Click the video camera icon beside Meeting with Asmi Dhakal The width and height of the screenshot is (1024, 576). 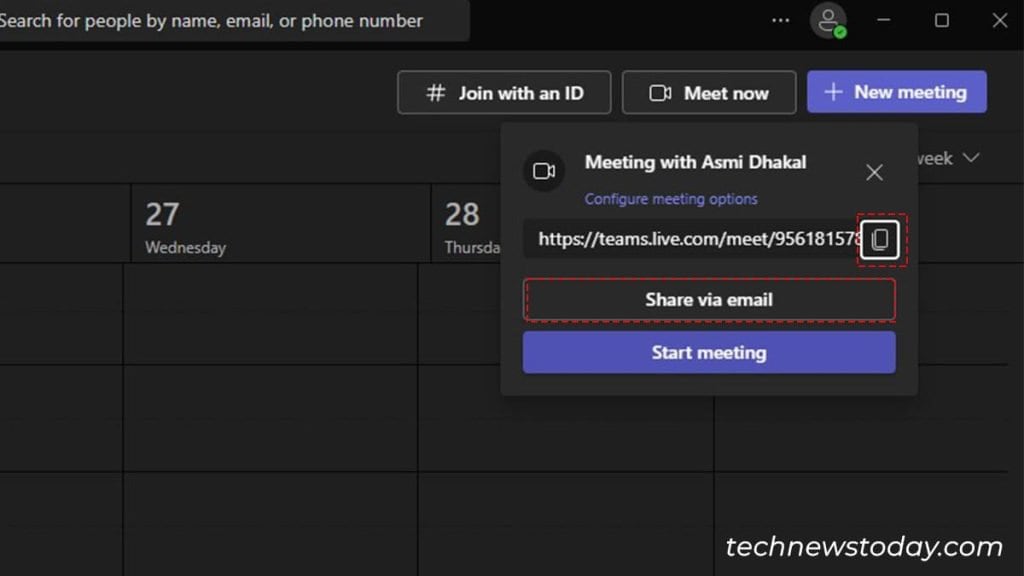[x=544, y=170]
